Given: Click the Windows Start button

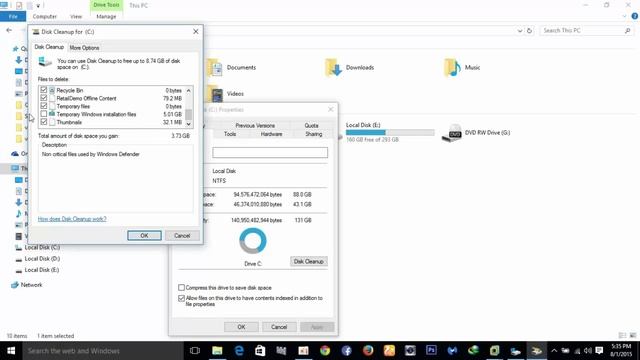Looking at the screenshot, I should (11, 351).
